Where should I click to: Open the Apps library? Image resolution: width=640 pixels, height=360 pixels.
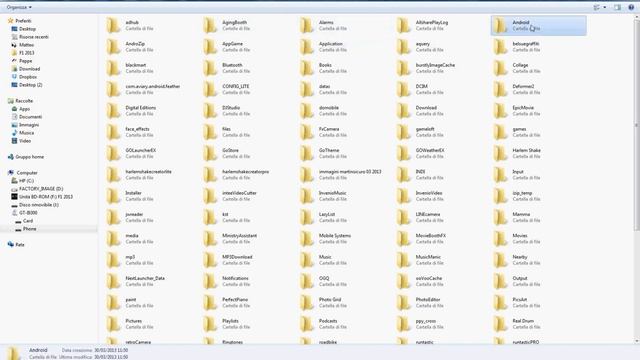(24, 109)
